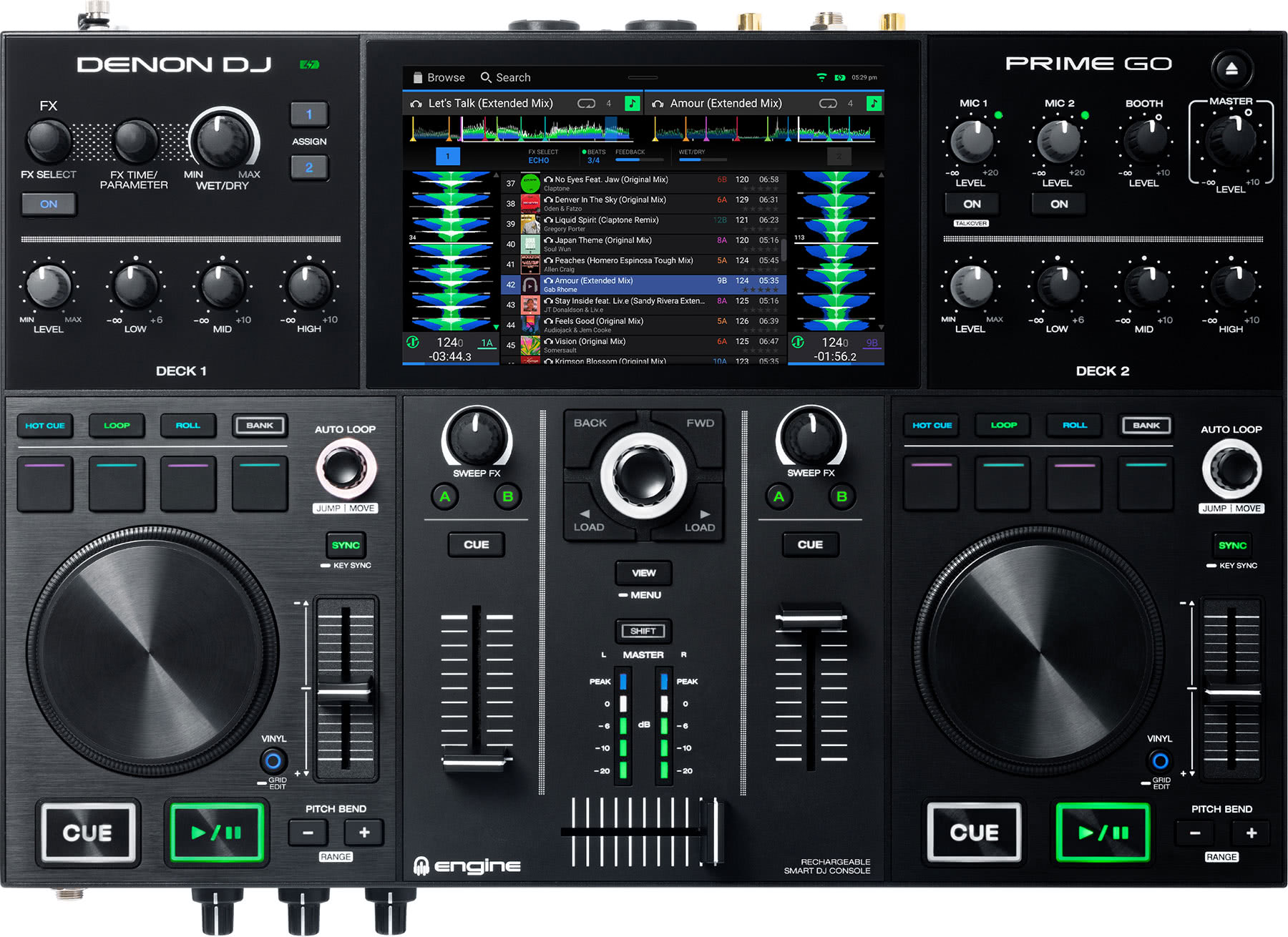Image resolution: width=1288 pixels, height=937 pixels.
Task: Toggle SYNC on deck 2
Action: click(1231, 544)
